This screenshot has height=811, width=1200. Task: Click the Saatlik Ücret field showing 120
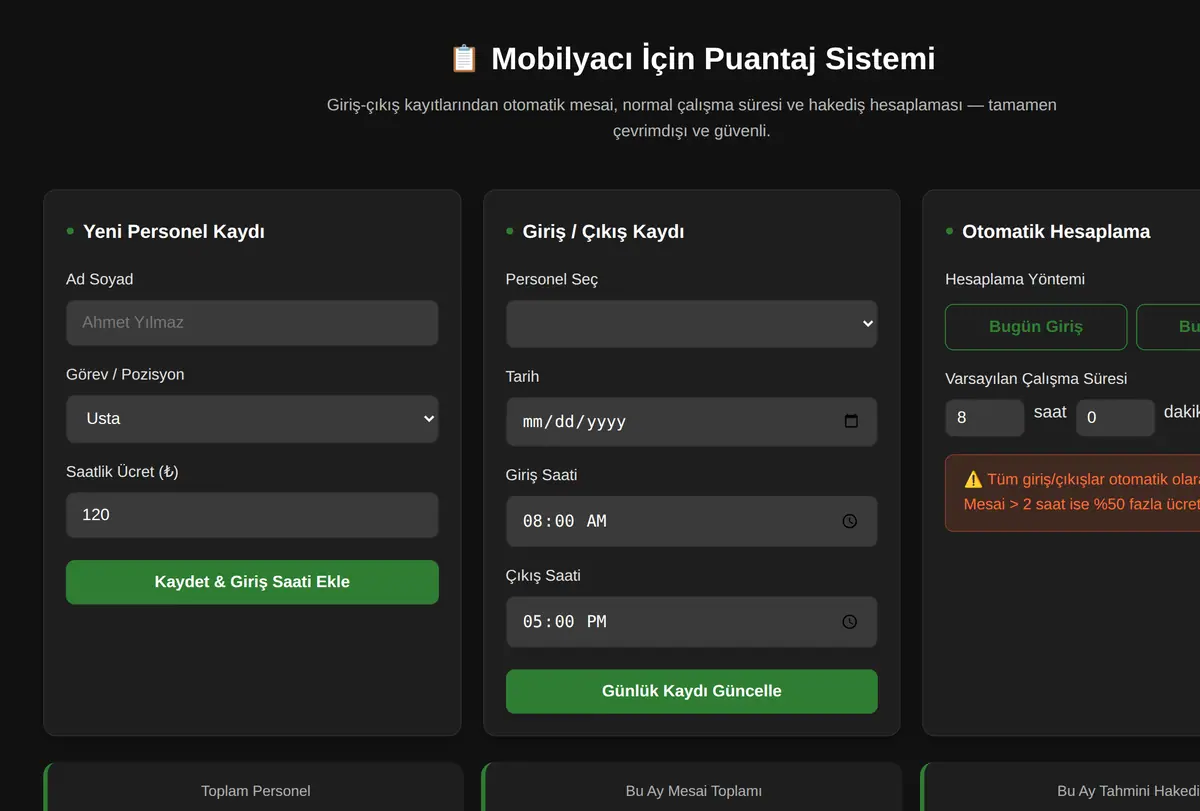252,515
